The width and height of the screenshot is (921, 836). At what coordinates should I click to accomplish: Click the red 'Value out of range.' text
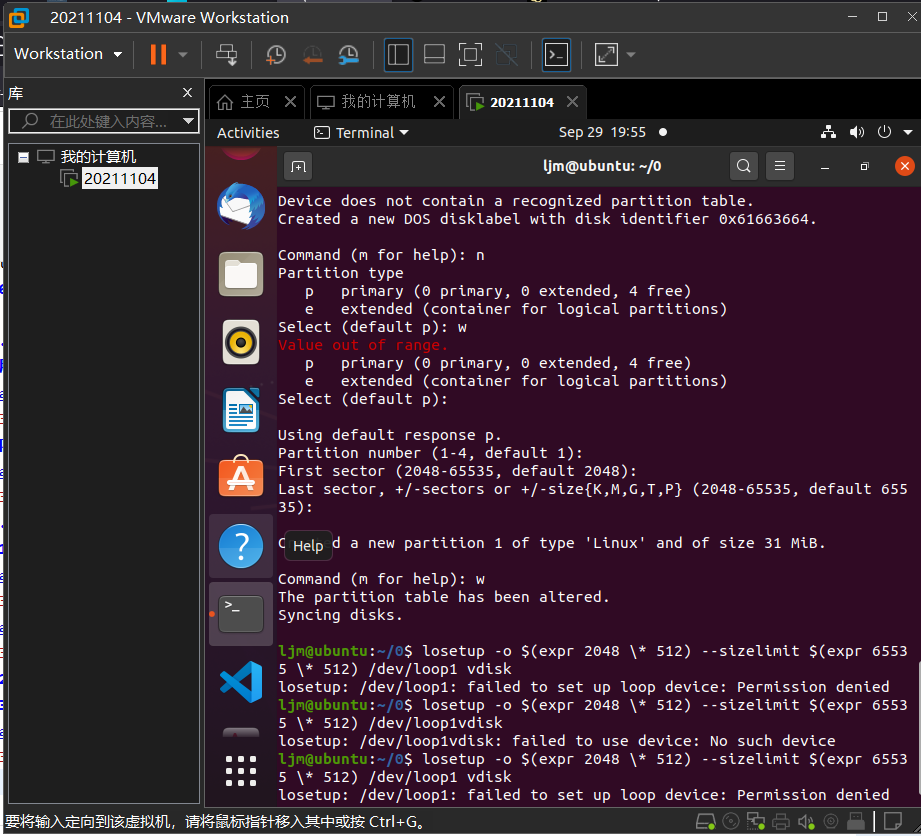363,345
